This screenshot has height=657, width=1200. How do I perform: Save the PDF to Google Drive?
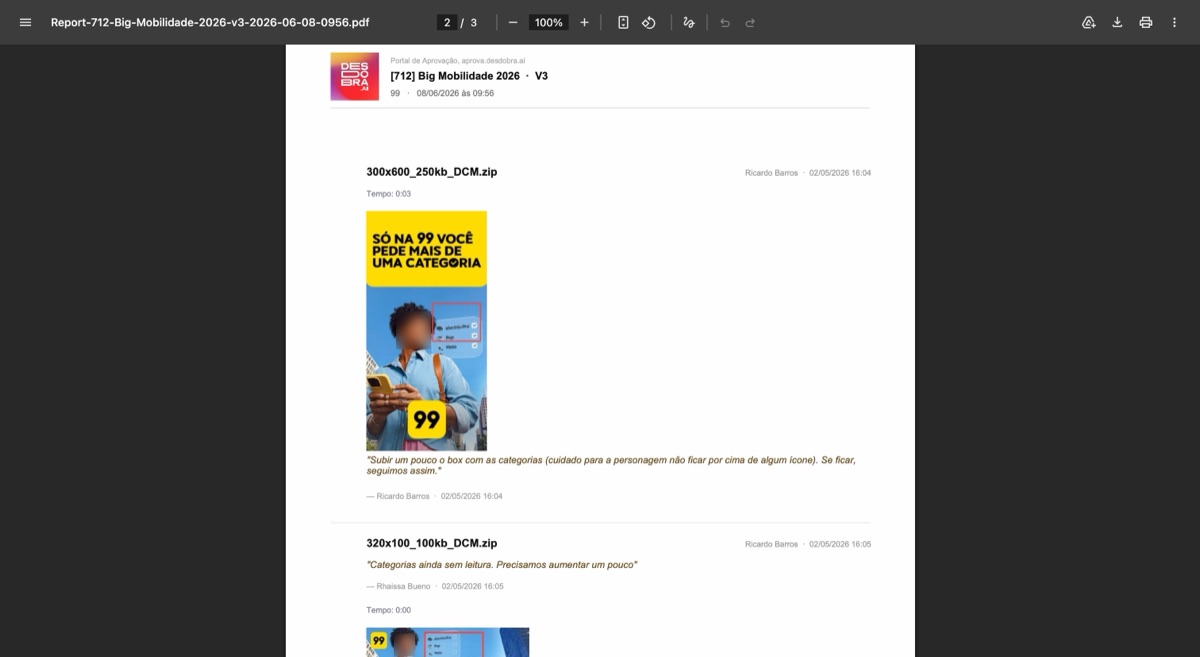(1089, 22)
